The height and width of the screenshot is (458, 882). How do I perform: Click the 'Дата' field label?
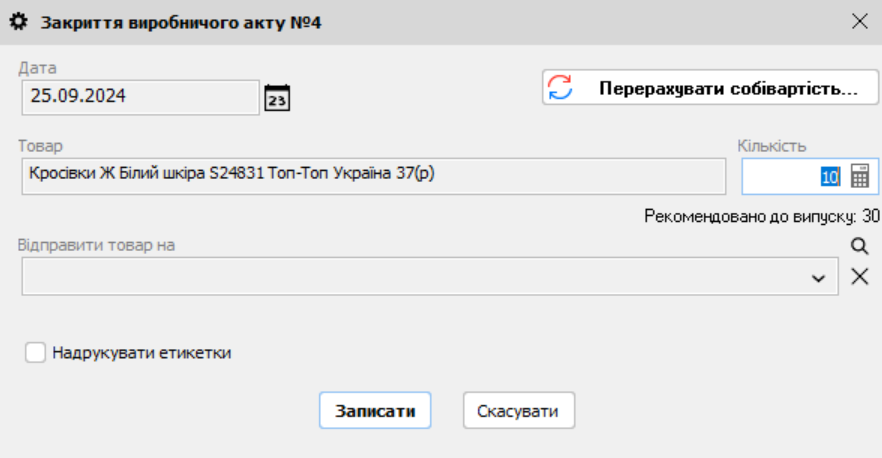click(38, 68)
